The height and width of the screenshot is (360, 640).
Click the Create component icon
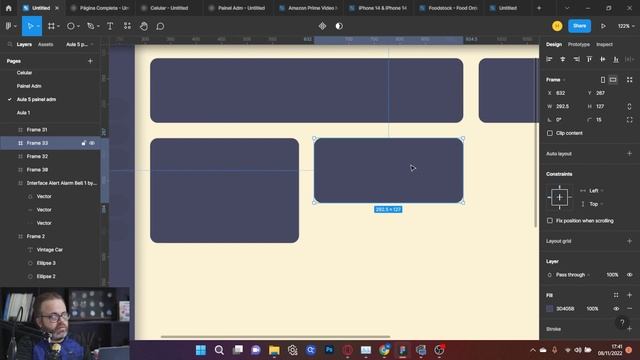[x=322, y=26]
